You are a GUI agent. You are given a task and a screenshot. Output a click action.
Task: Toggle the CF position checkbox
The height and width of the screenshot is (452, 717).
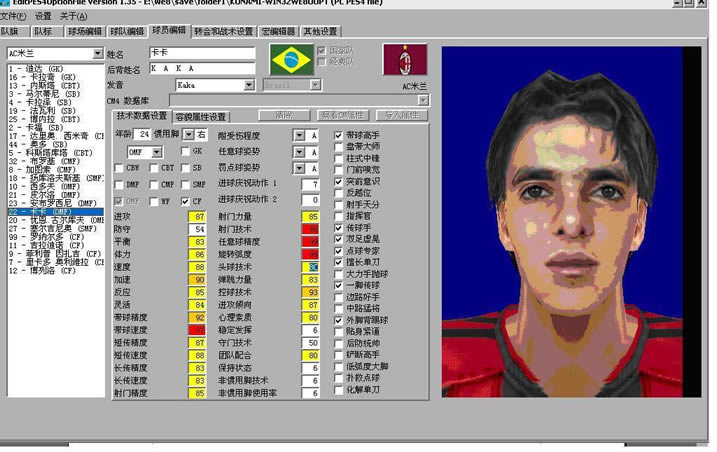186,201
